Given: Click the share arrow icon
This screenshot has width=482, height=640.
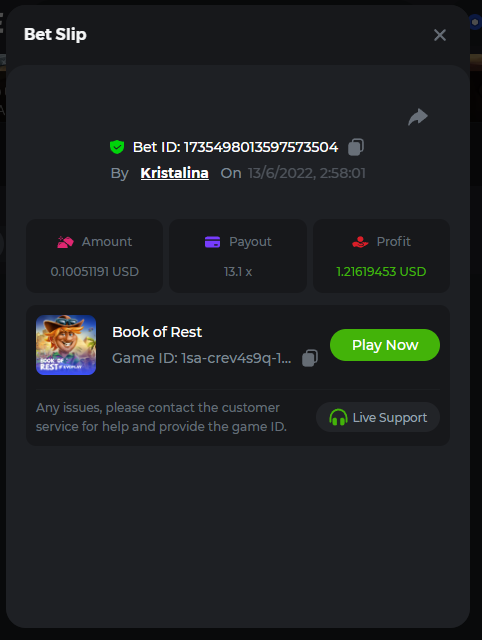Looking at the screenshot, I should [418, 117].
